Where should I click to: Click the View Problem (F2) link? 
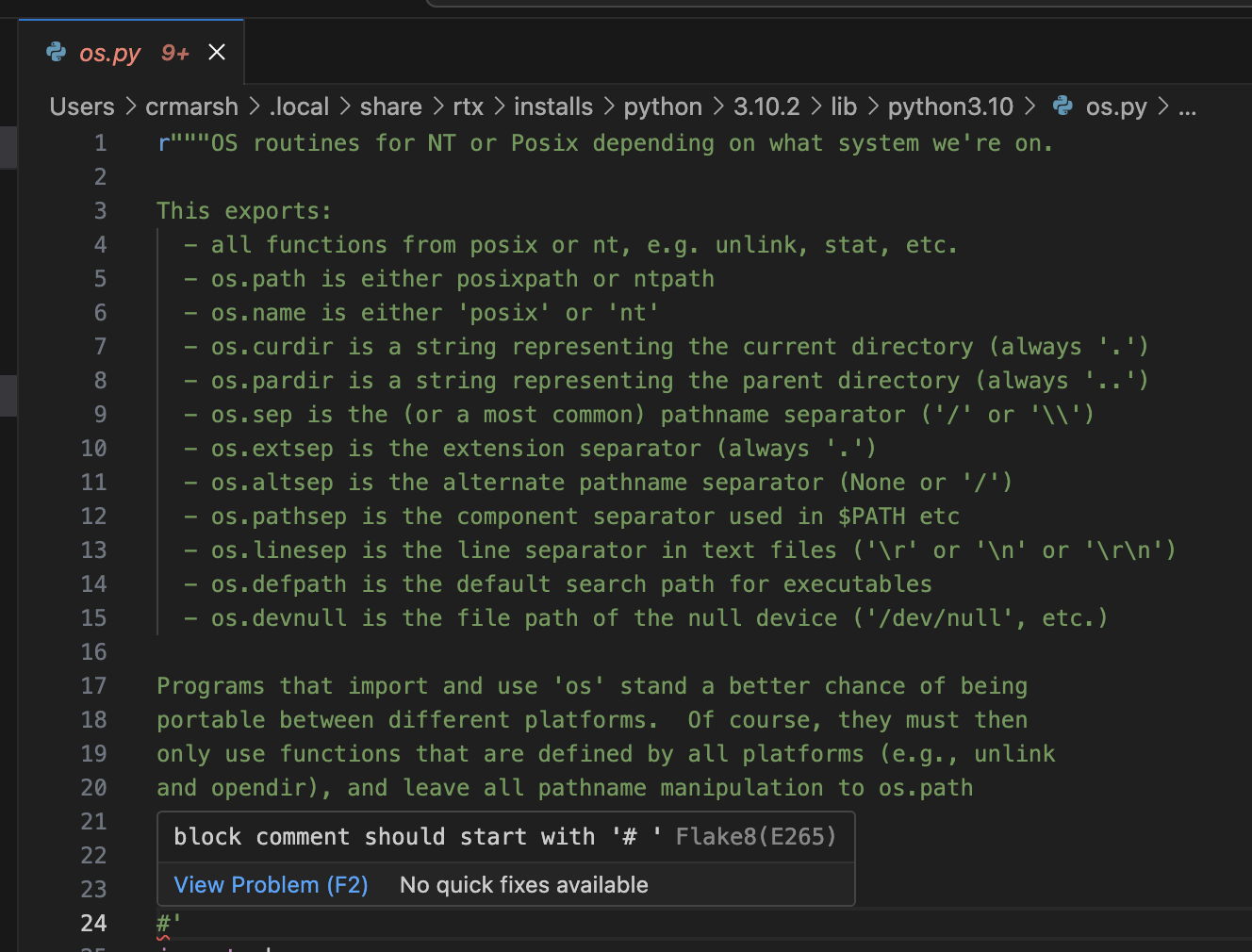(271, 884)
